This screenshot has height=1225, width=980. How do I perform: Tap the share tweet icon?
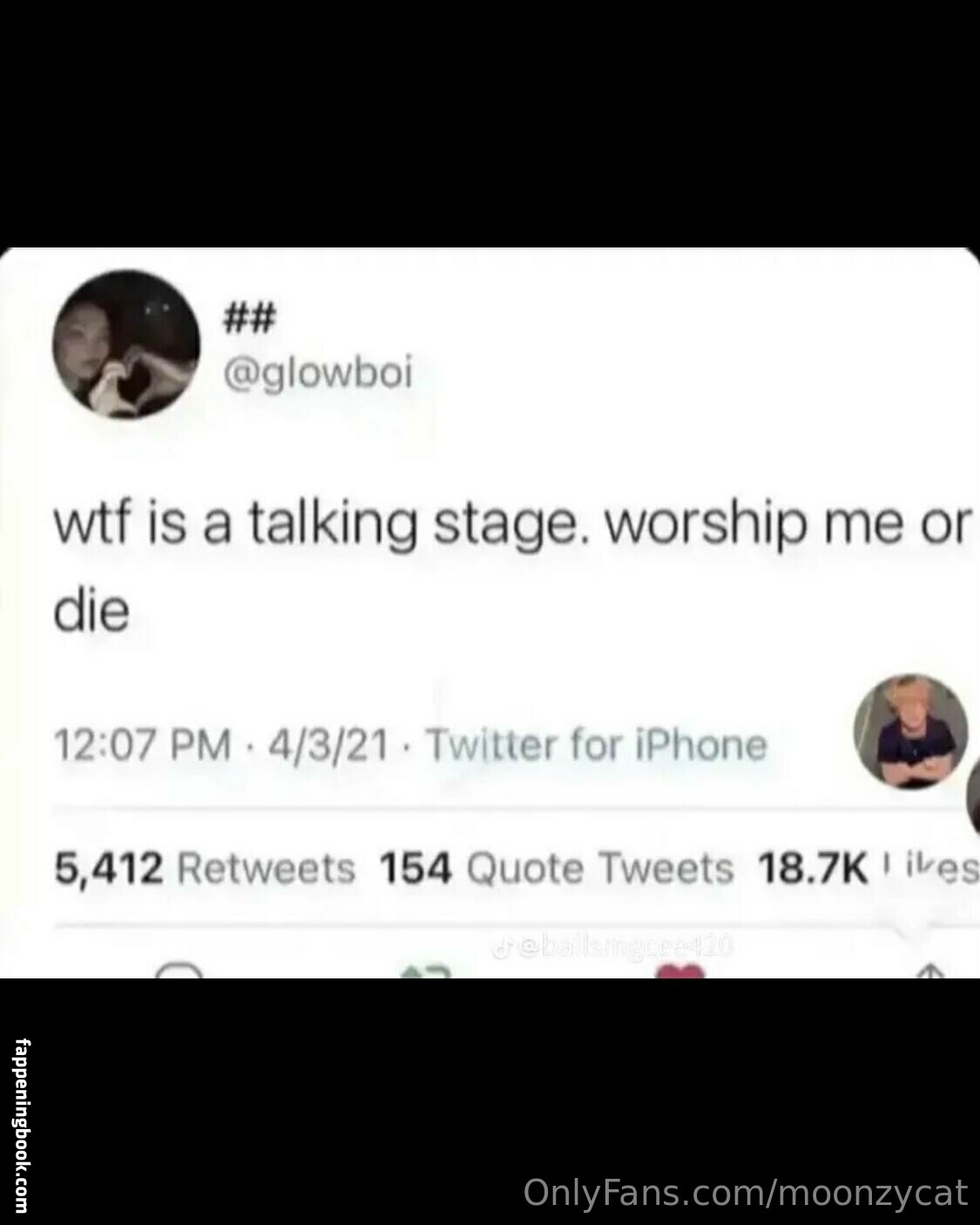coord(930,971)
